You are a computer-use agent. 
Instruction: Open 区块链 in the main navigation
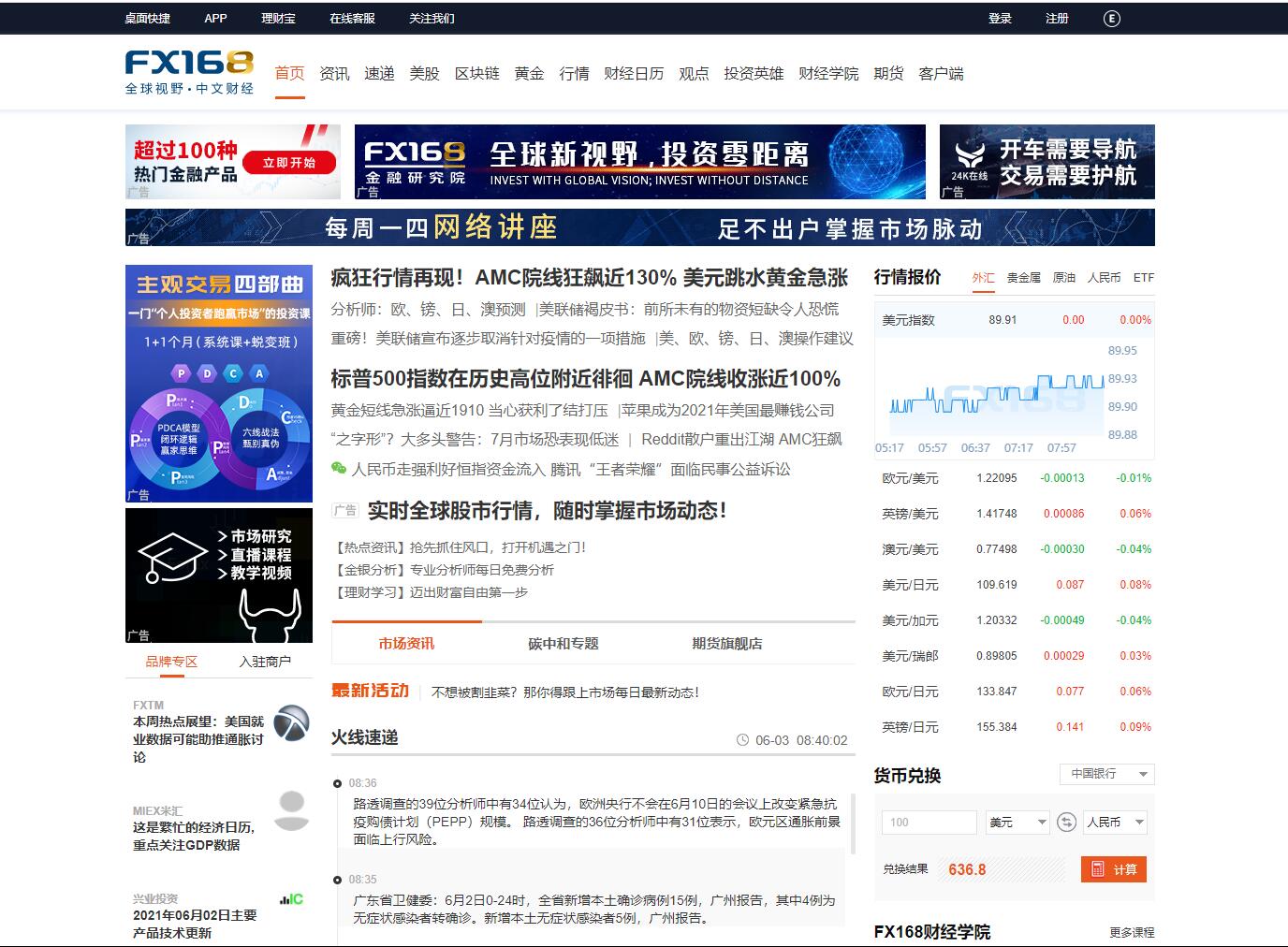[476, 74]
